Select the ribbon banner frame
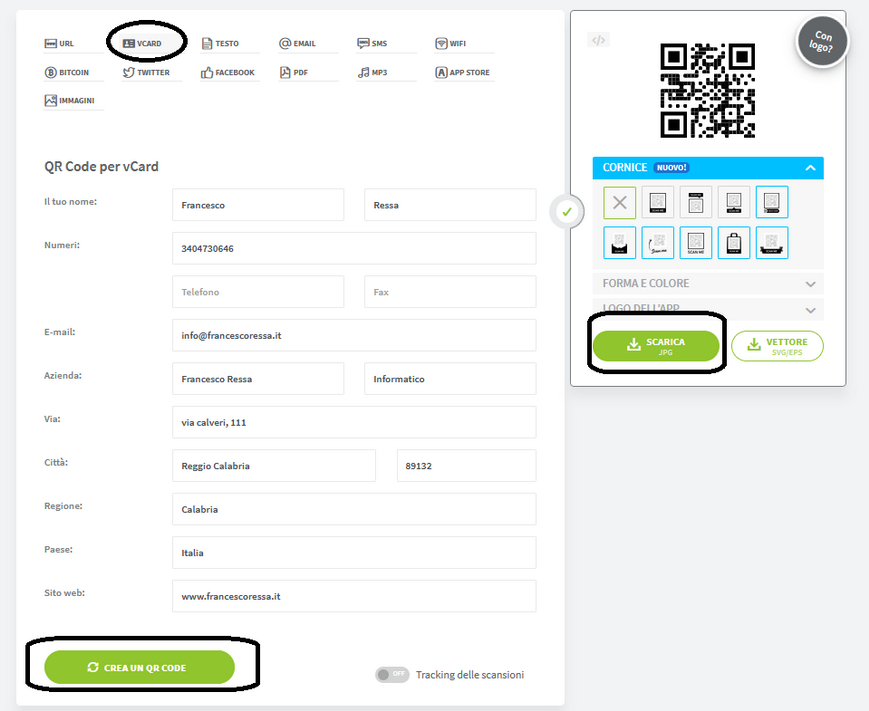 (772, 243)
